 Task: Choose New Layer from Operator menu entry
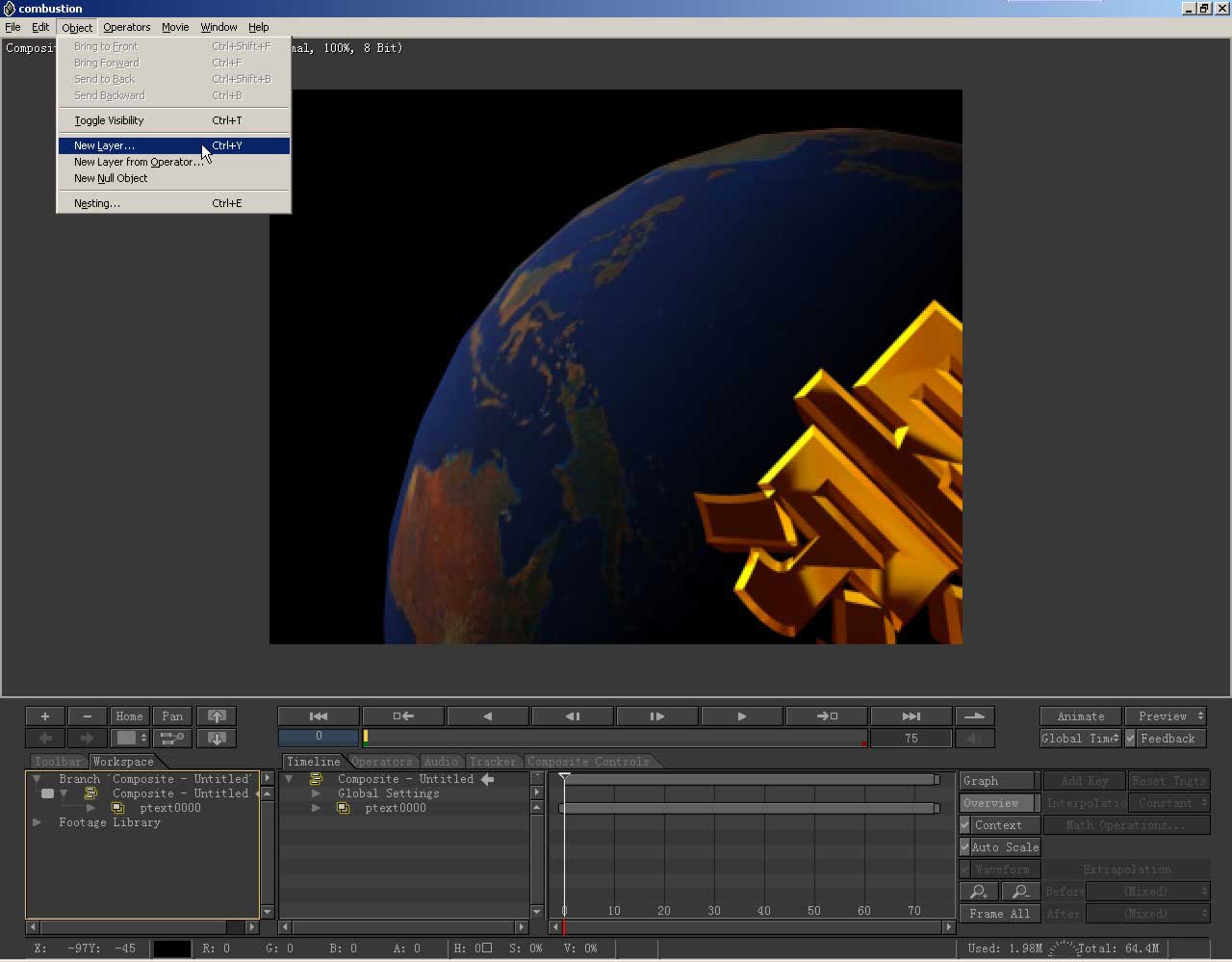[139, 162]
